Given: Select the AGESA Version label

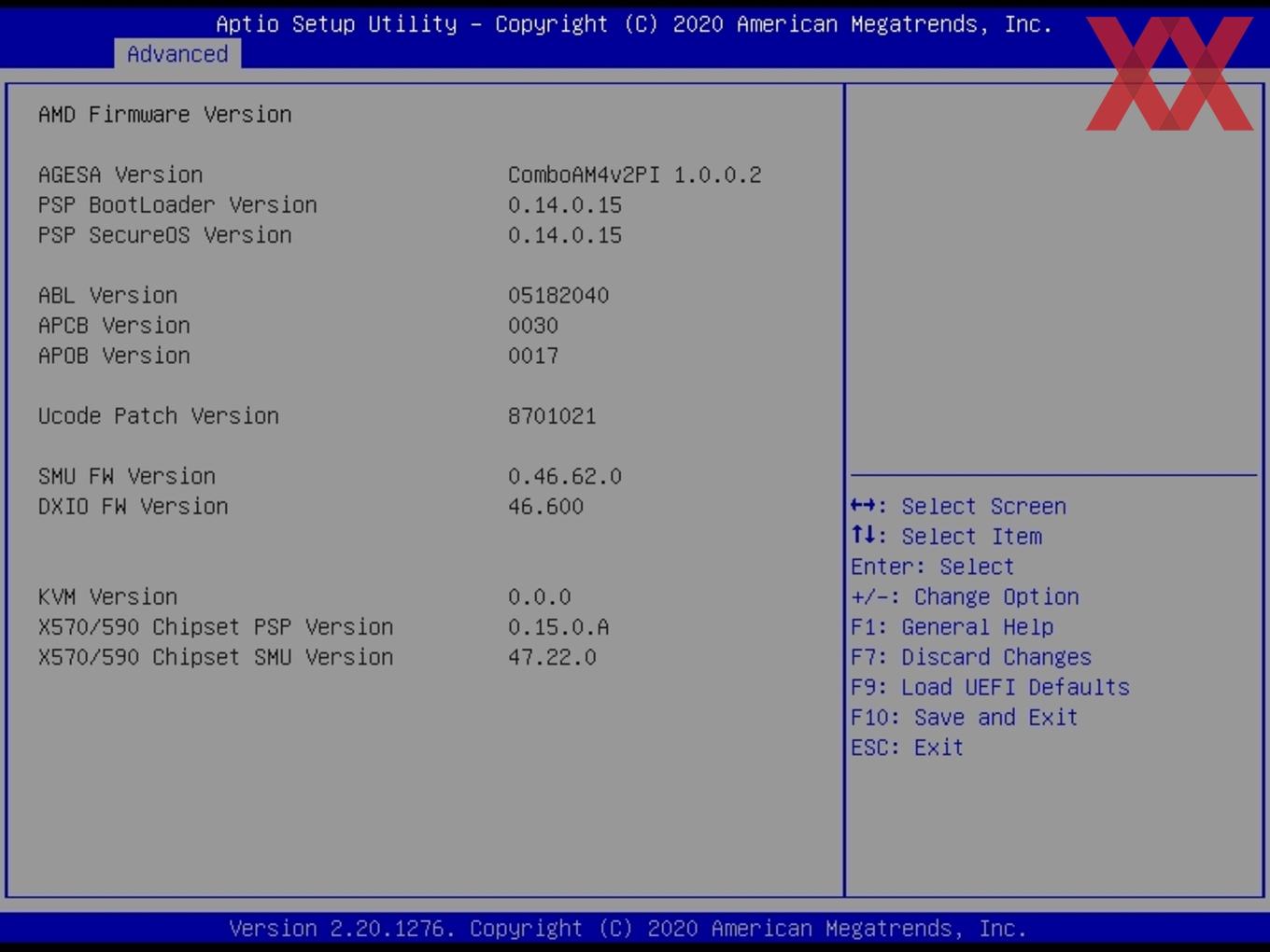Looking at the screenshot, I should point(120,175).
